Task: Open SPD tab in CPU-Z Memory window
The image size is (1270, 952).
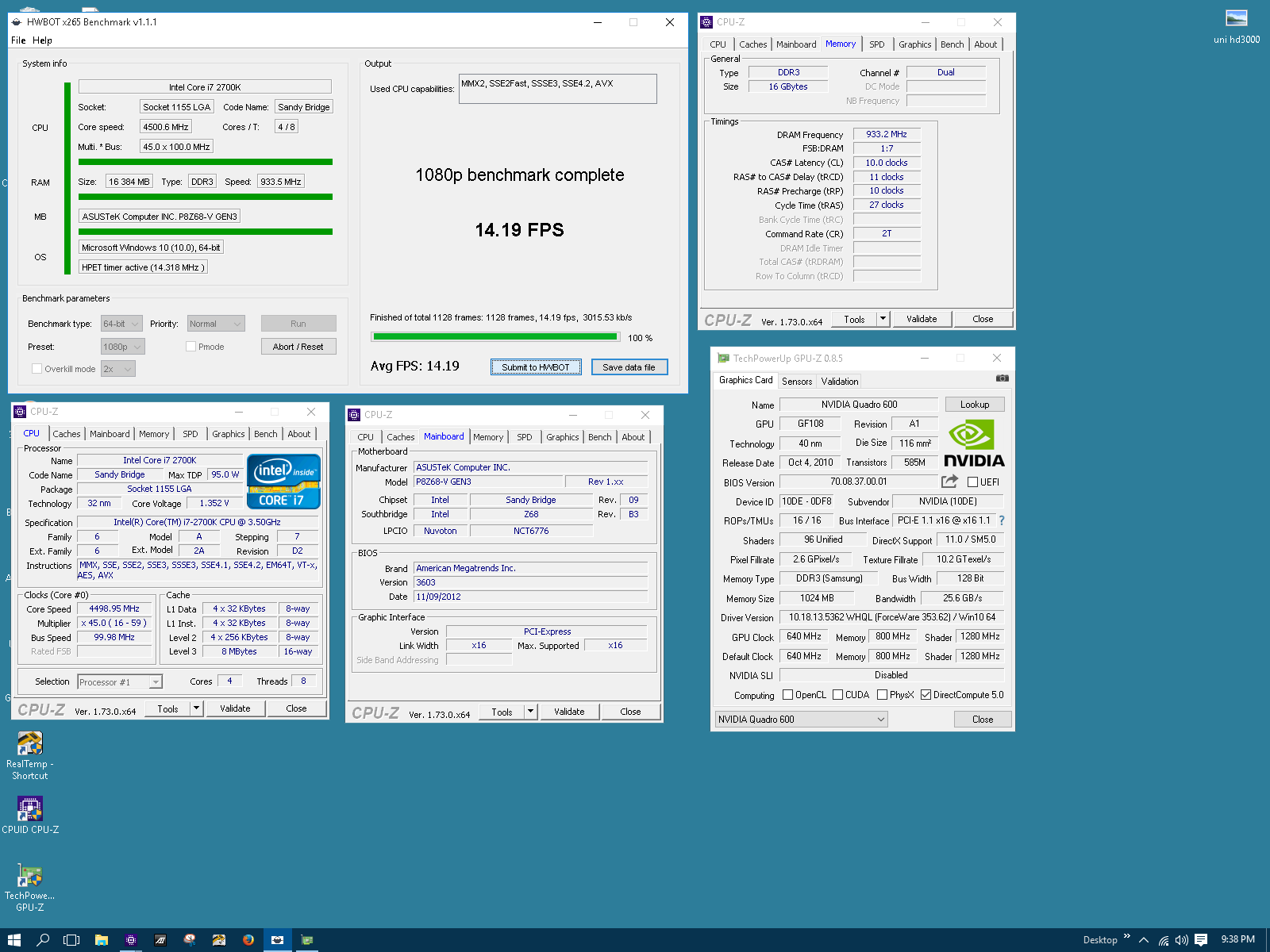Action: 876,44
